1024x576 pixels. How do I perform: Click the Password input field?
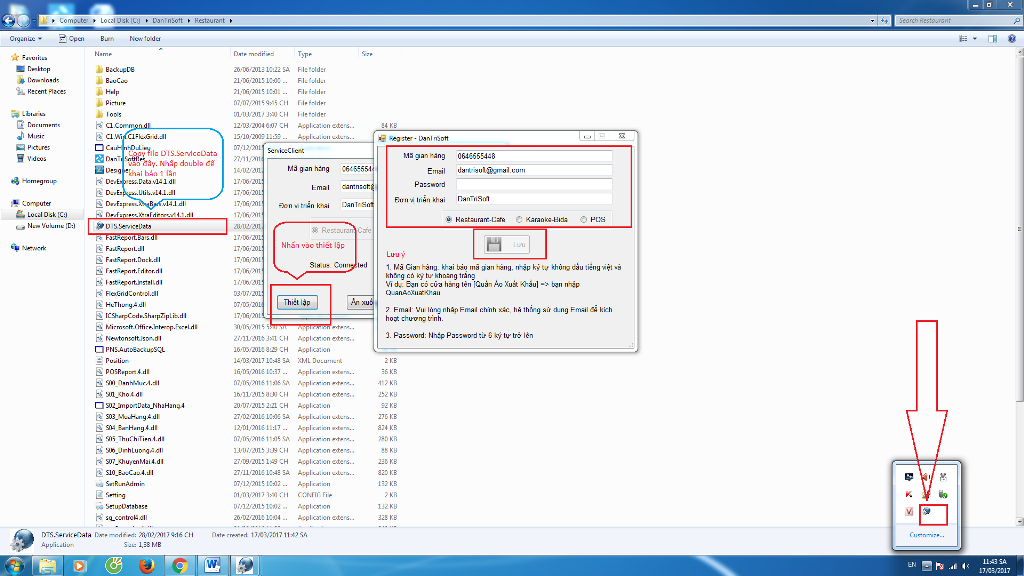(x=534, y=185)
